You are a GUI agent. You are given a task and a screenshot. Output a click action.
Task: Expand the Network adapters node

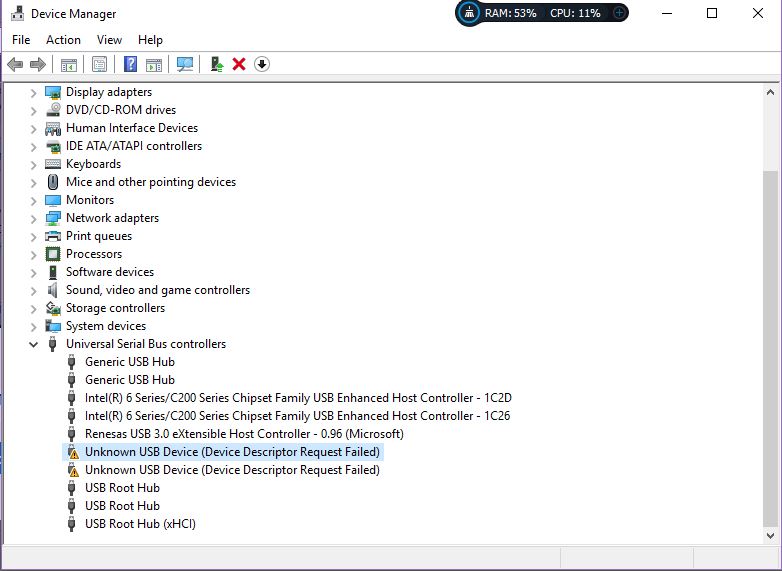[33, 218]
